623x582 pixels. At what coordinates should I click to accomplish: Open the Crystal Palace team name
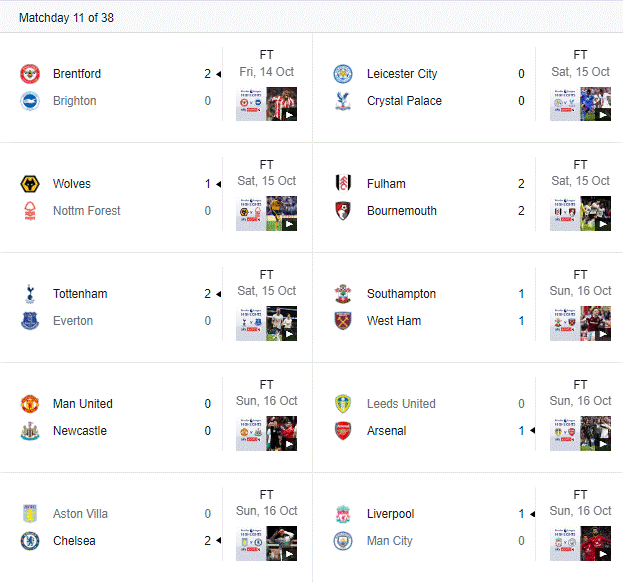tap(404, 101)
